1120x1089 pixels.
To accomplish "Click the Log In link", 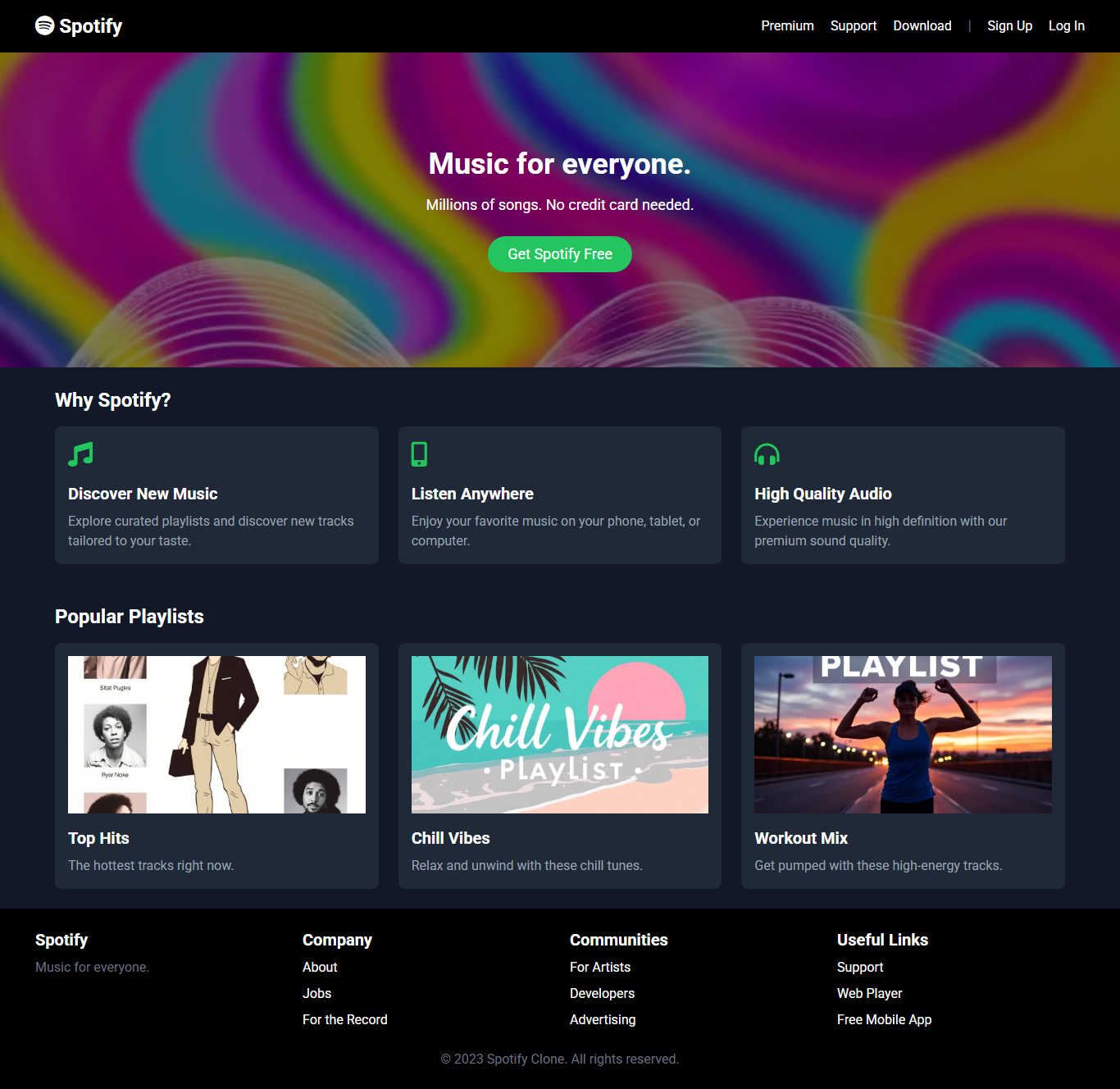I will (1066, 26).
